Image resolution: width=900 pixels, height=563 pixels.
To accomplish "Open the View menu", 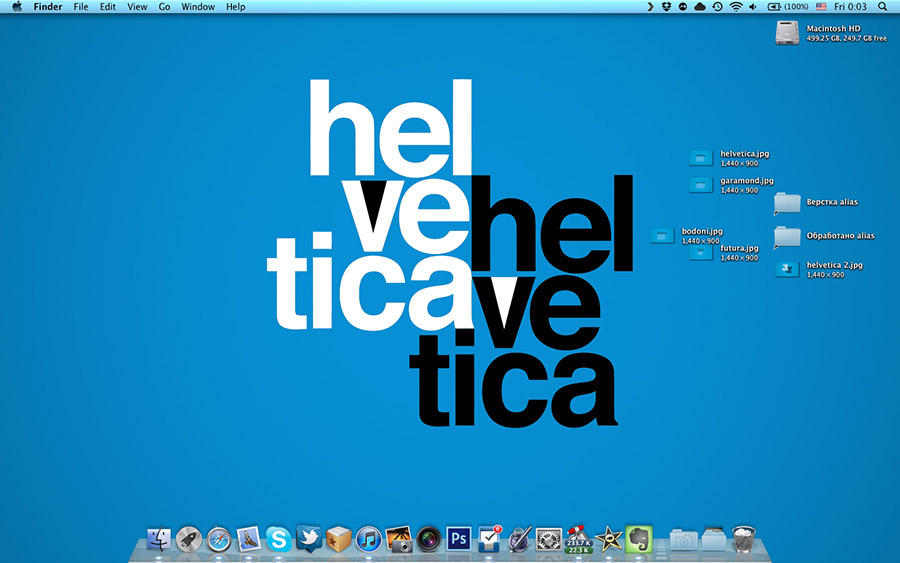I will point(137,7).
